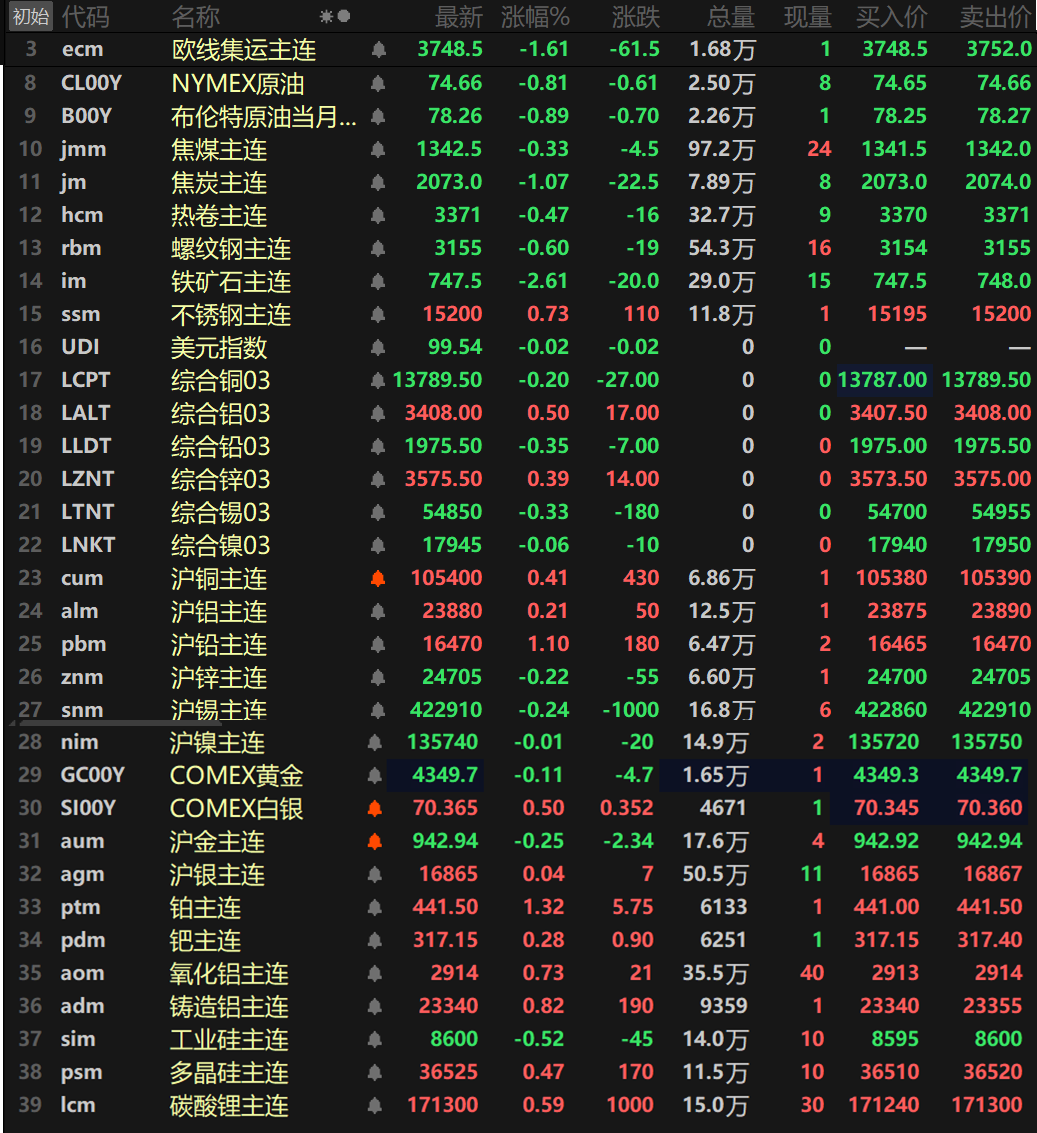Select the 美元指数 row name

[x=219, y=348]
